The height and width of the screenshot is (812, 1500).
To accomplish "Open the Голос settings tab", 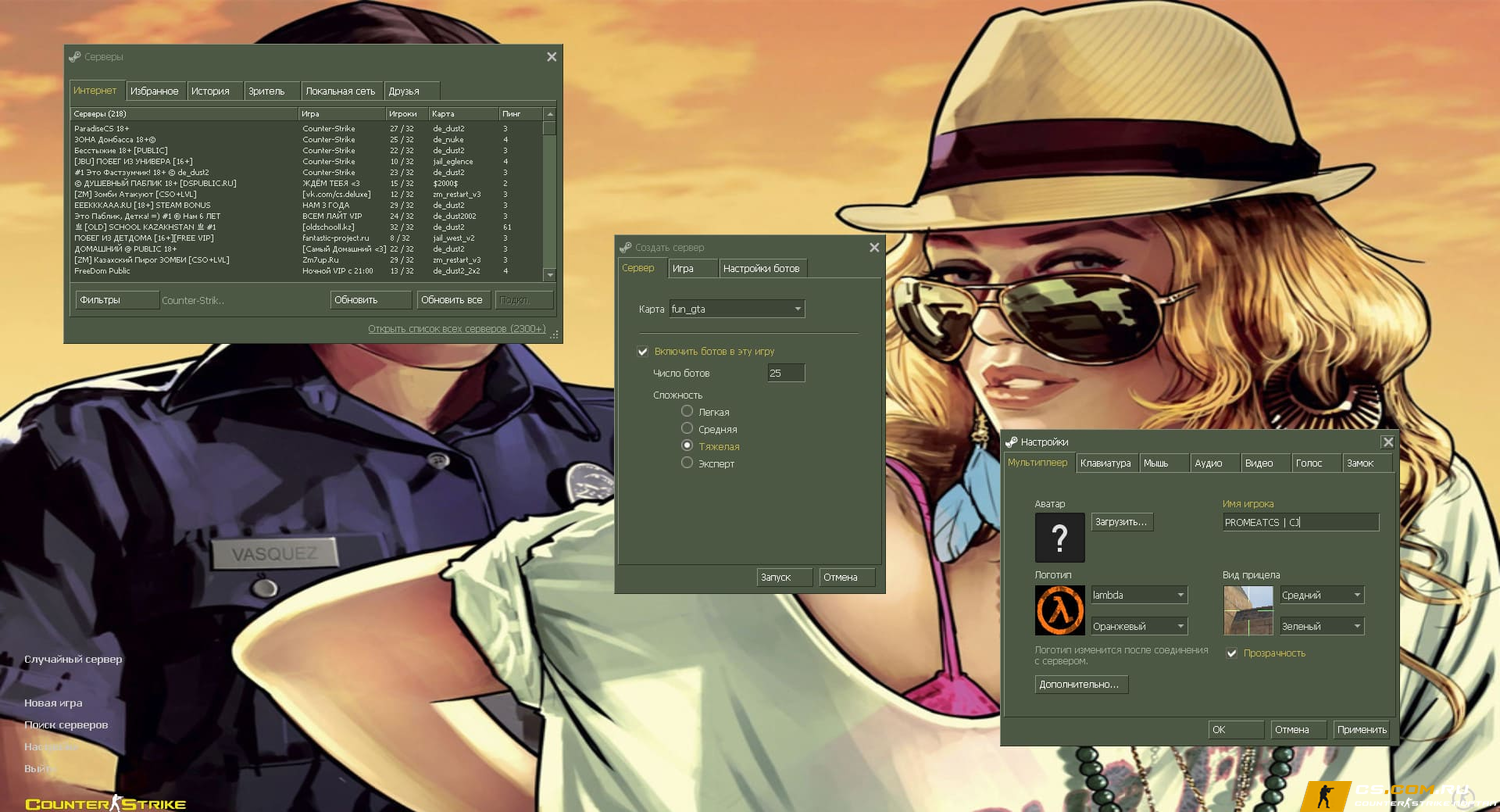I will [1316, 463].
